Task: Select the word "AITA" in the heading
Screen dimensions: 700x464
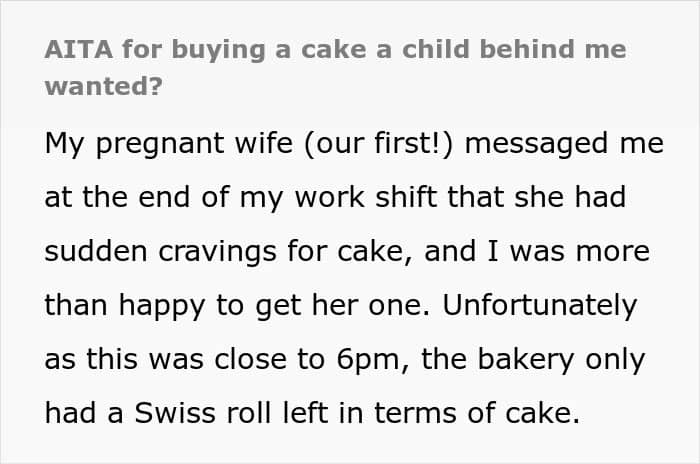Action: pyautogui.click(x=79, y=50)
